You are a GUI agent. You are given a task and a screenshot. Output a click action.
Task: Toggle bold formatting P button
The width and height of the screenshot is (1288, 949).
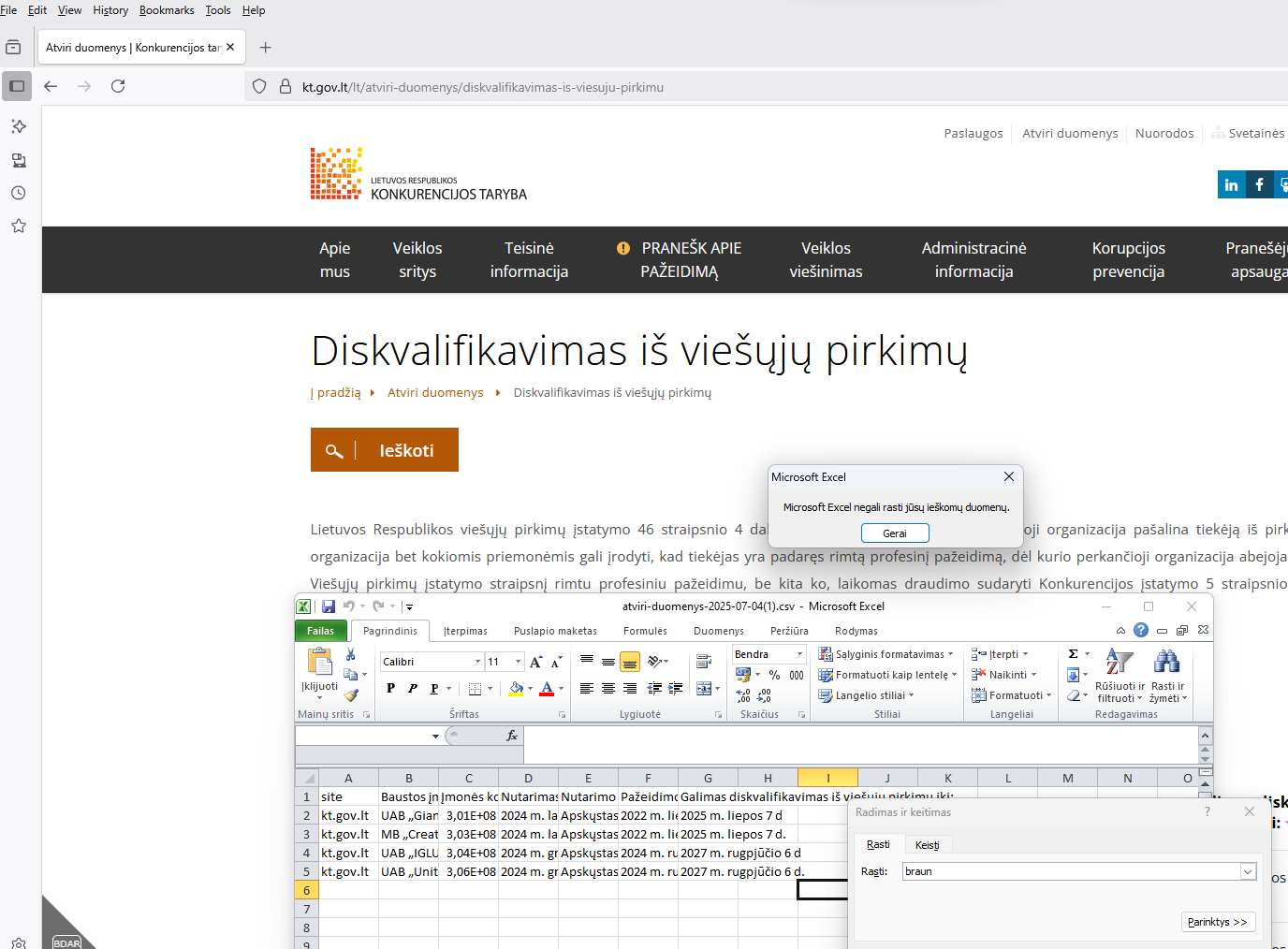pyautogui.click(x=391, y=689)
